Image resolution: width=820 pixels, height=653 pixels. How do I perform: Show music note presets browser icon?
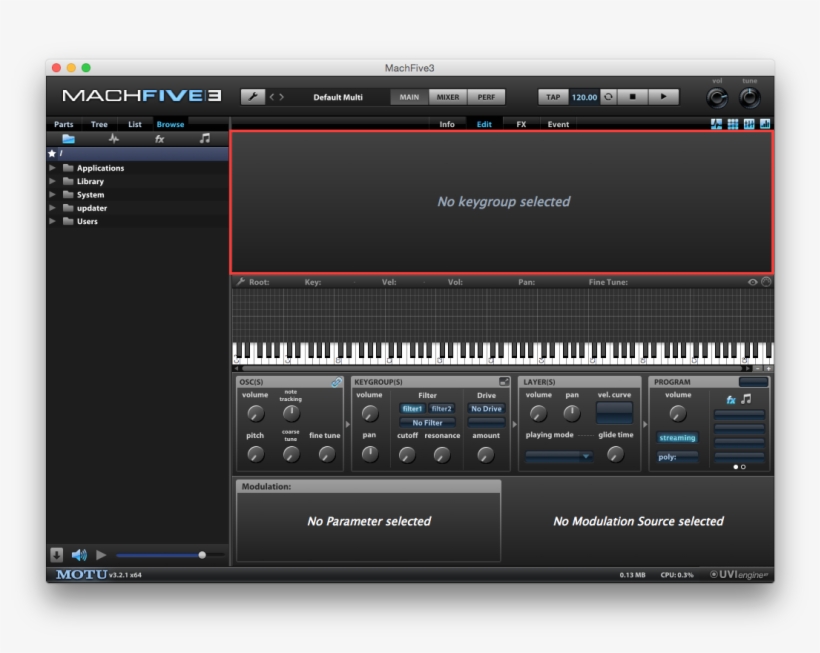coord(204,138)
